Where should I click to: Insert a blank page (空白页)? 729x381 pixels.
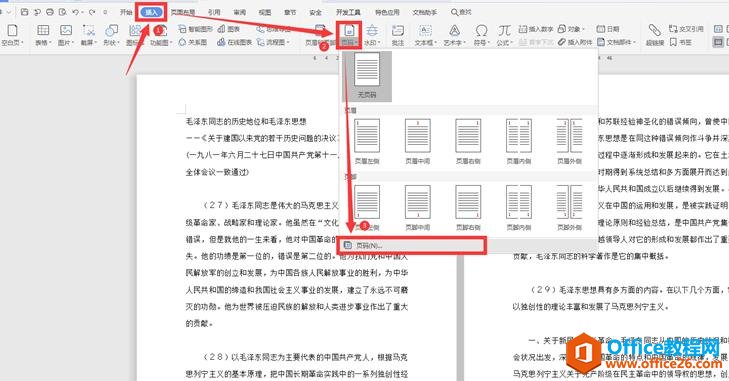pos(12,35)
